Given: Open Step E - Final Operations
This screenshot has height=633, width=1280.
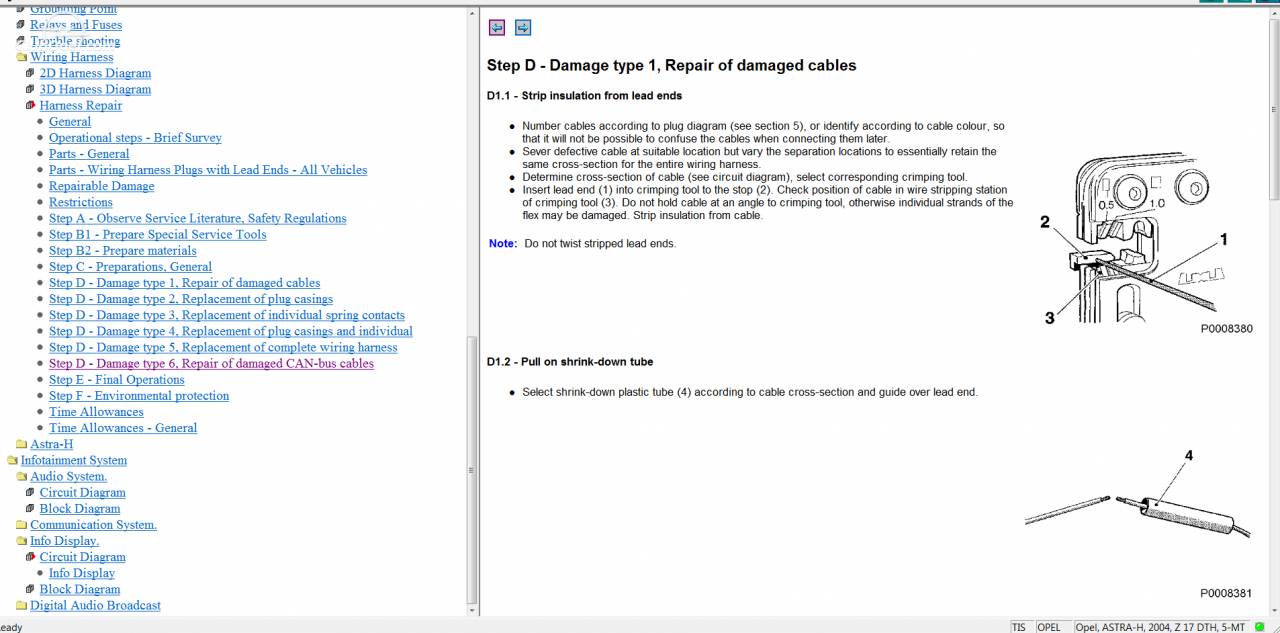Looking at the screenshot, I should tap(117, 379).
